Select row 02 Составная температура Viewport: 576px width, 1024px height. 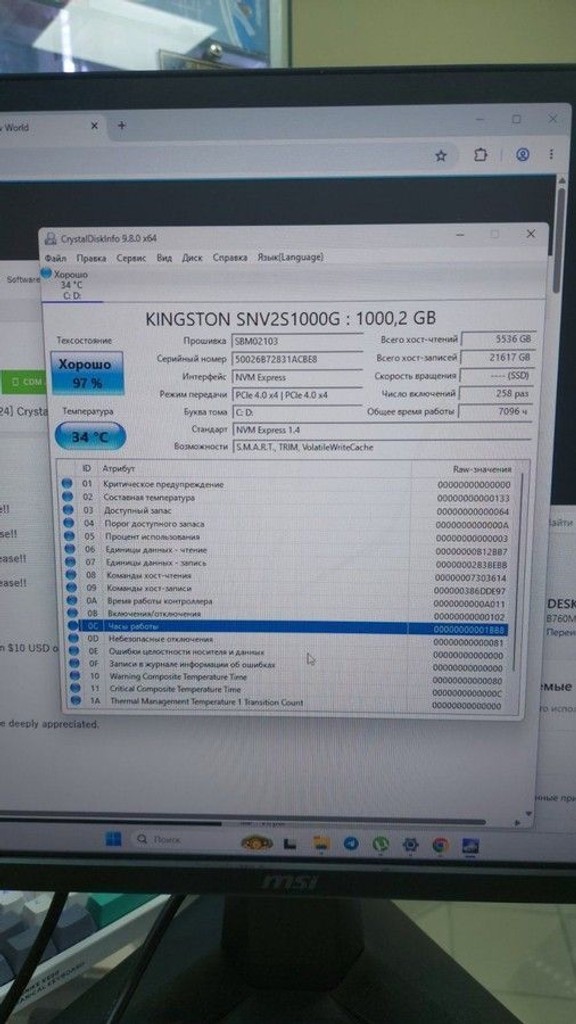[x=286, y=498]
